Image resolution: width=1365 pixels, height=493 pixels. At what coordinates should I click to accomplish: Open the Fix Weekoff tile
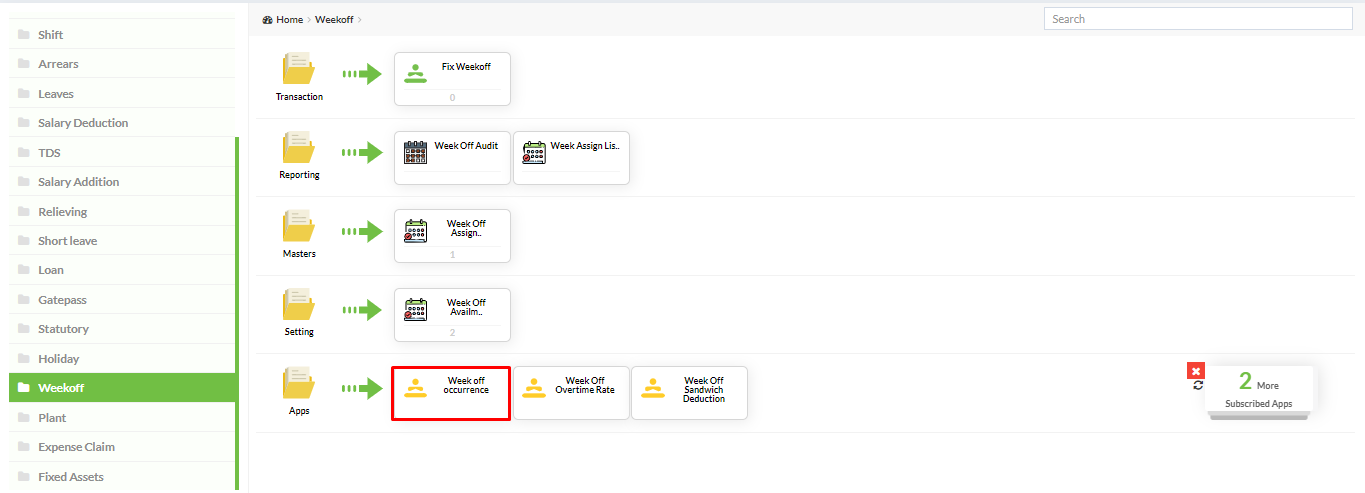pos(452,79)
